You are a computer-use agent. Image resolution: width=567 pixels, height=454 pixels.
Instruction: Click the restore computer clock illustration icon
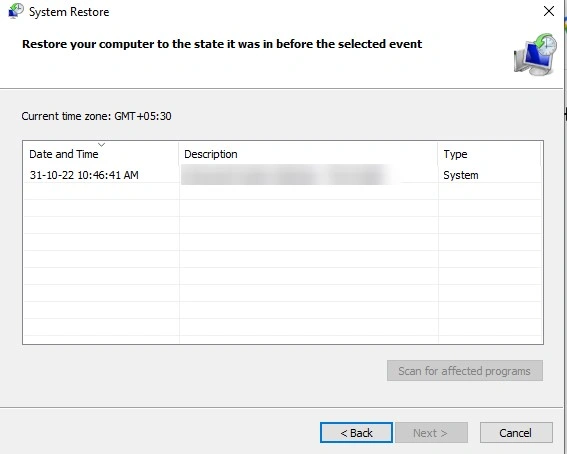[535, 54]
